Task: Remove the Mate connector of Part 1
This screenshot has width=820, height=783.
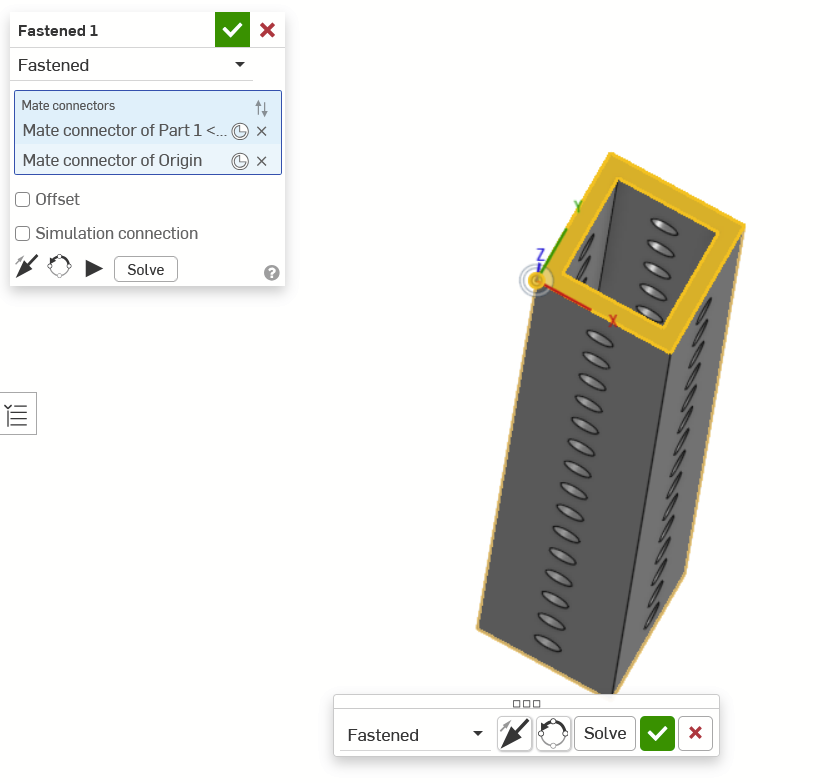Action: point(261,131)
